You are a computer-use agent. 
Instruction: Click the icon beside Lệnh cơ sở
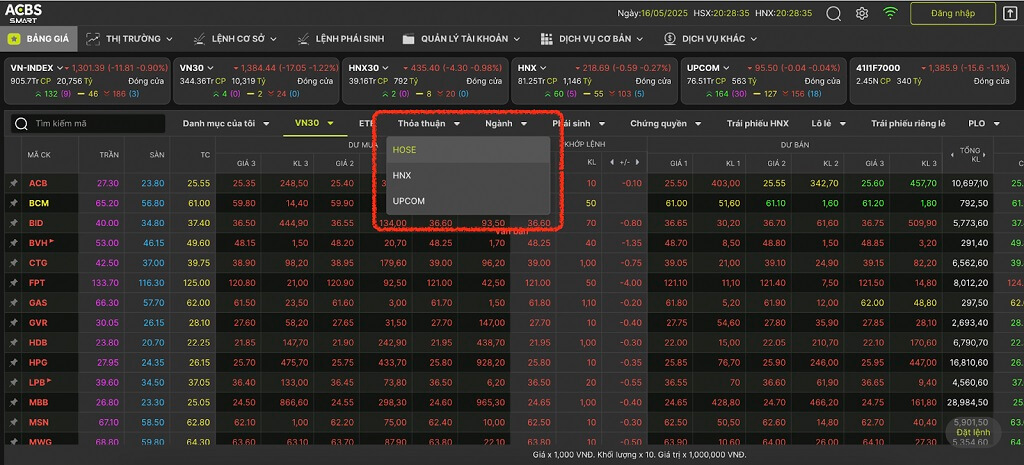(200, 39)
